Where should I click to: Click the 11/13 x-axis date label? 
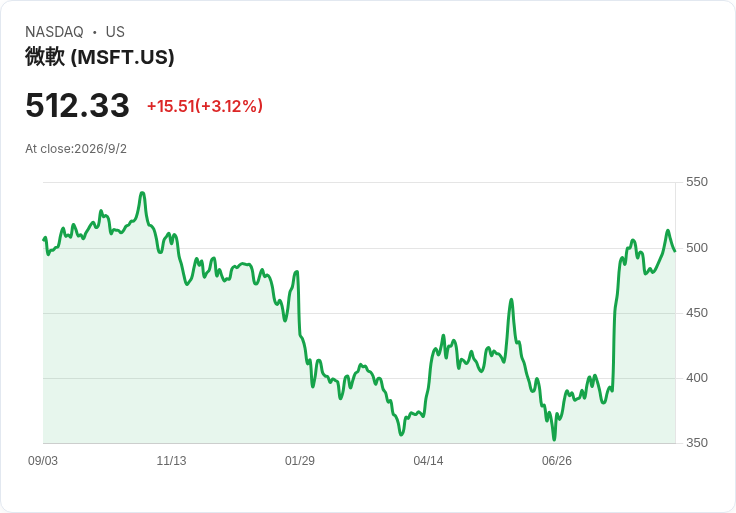pos(171,461)
